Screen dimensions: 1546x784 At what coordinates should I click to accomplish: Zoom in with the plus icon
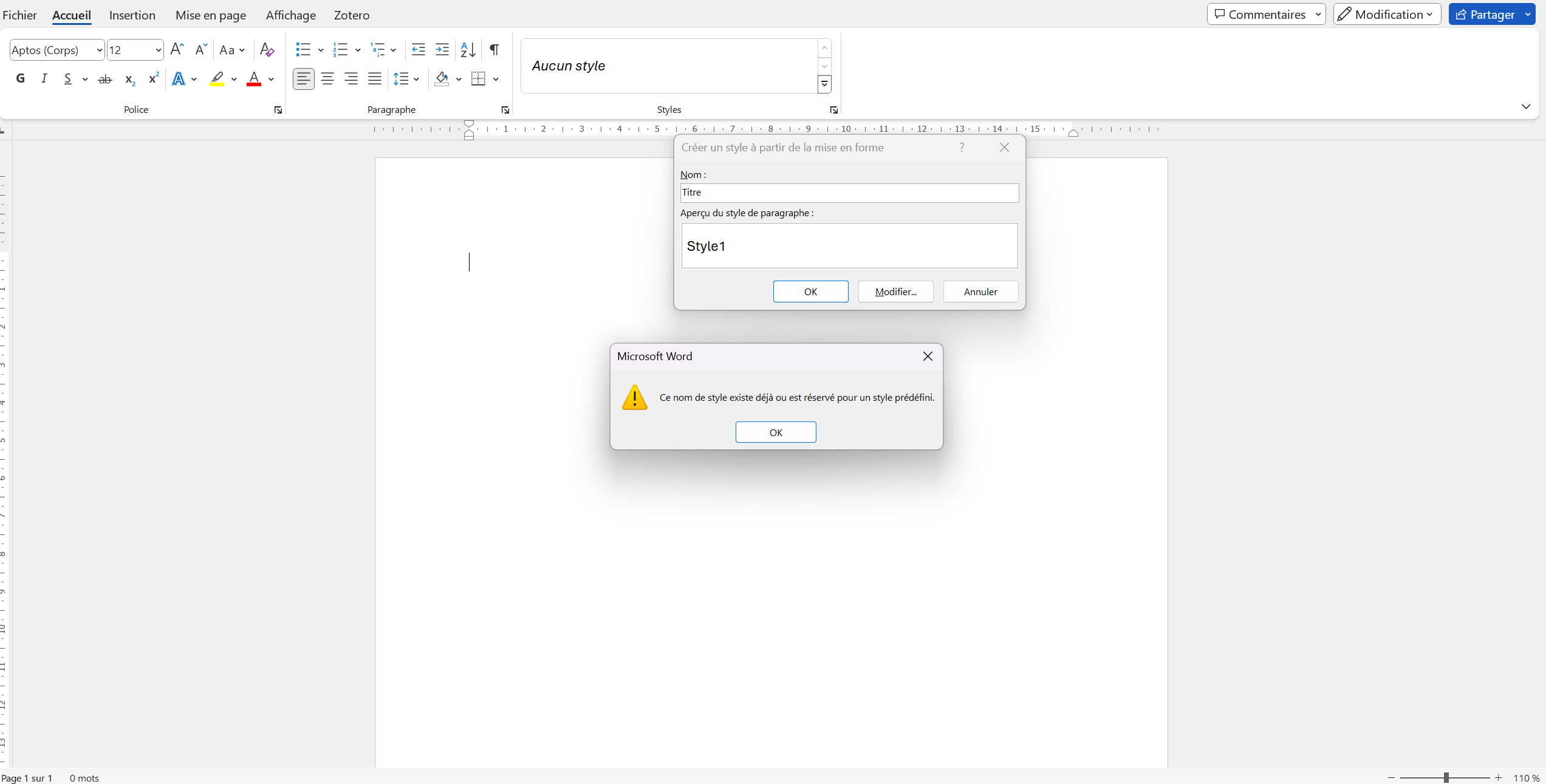click(x=1499, y=778)
